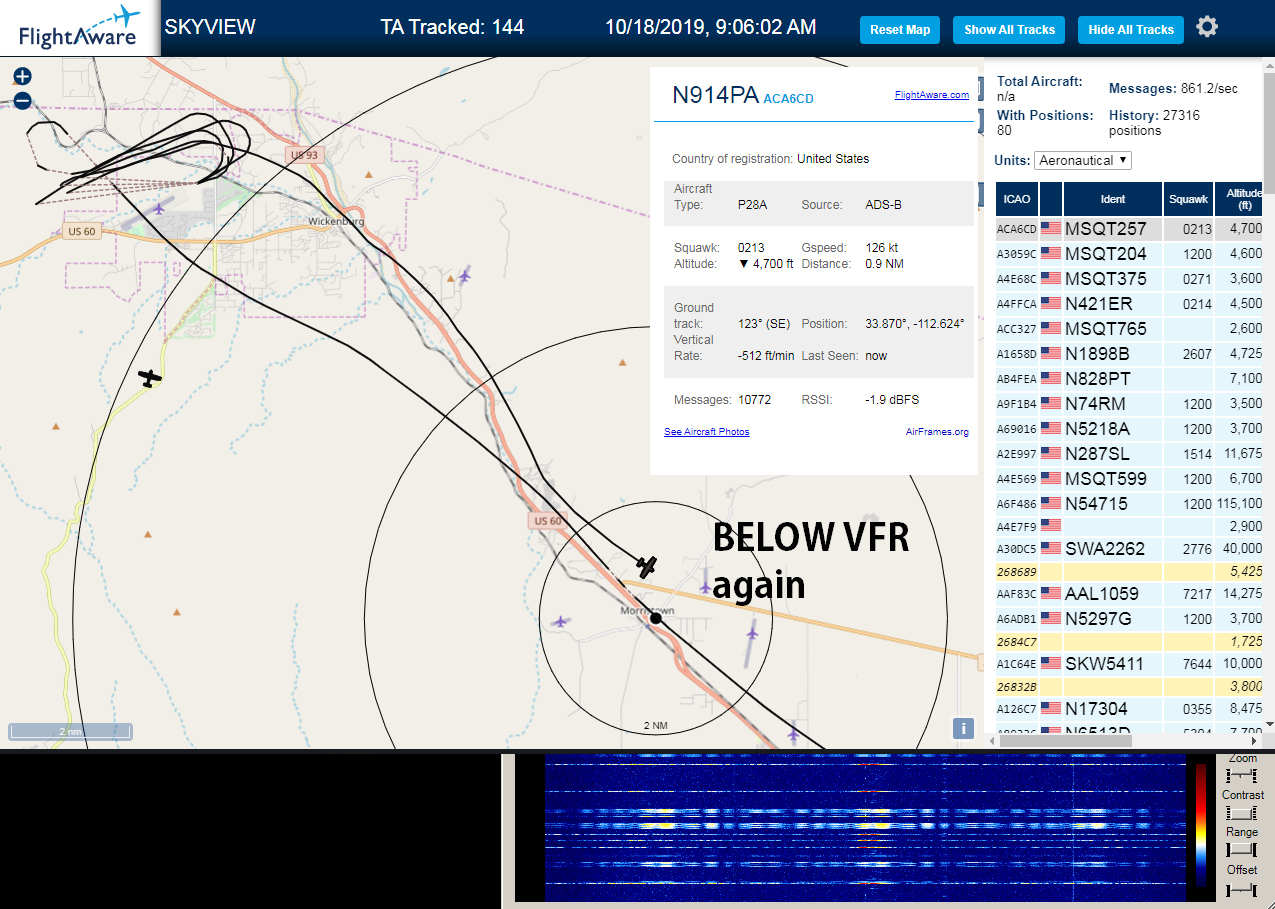1275x909 pixels.
Task: Select the N17304 aircraft row
Action: (x=1130, y=709)
